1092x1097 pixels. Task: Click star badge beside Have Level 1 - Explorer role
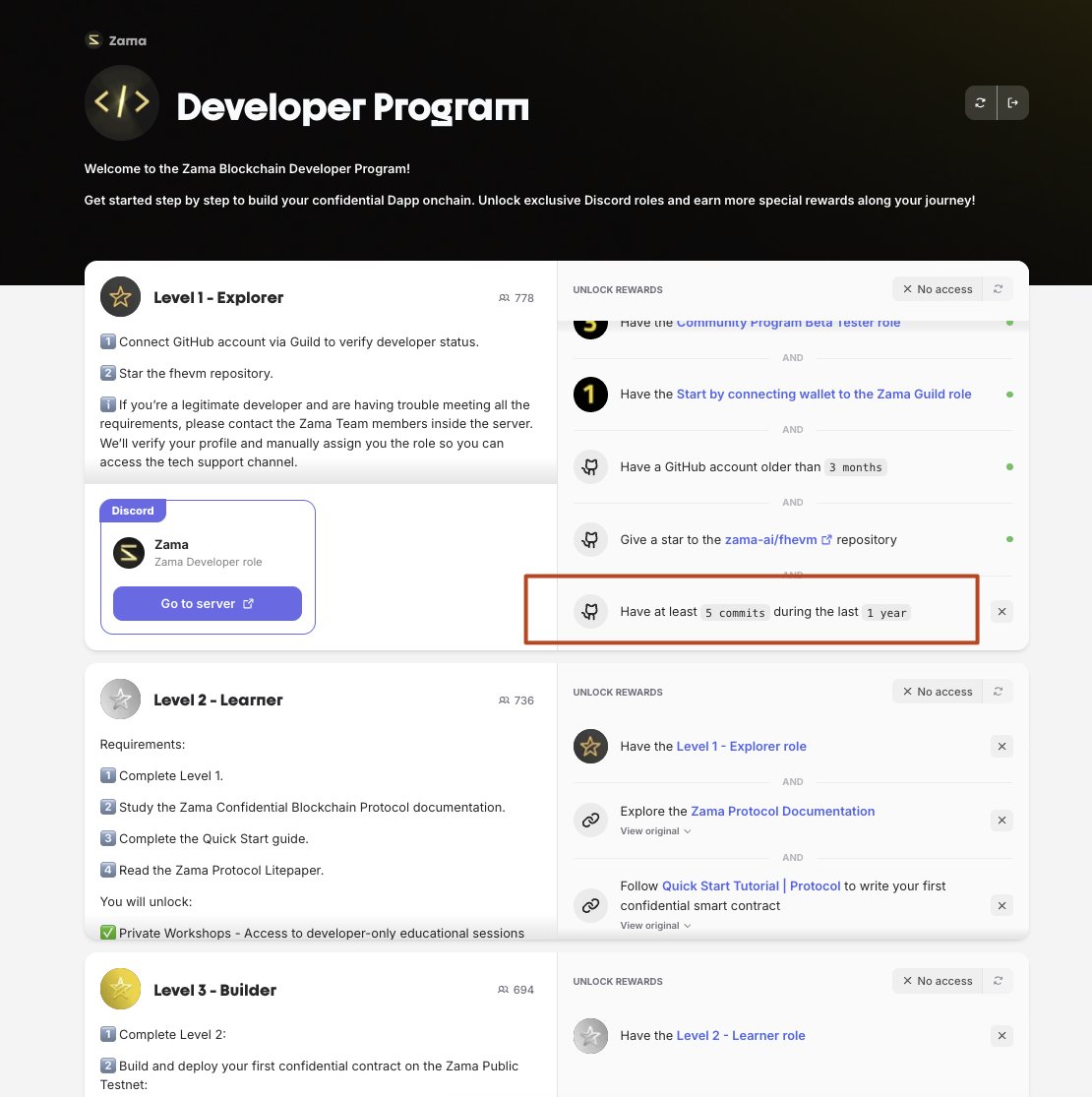590,747
